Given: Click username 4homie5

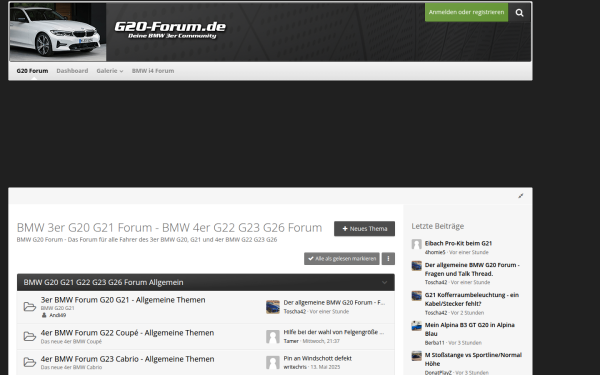Looking at the screenshot, I should [x=435, y=252].
